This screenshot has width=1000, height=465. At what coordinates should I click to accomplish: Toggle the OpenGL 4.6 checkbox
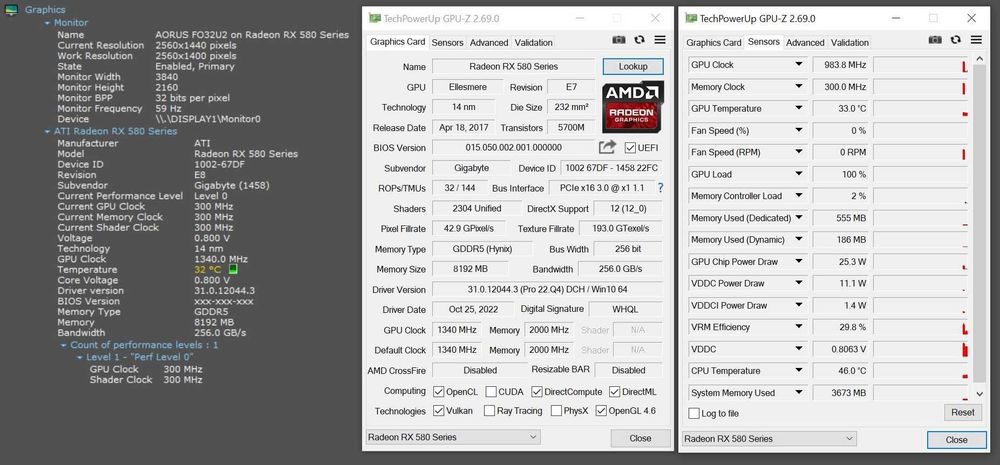pyautogui.click(x=601, y=411)
